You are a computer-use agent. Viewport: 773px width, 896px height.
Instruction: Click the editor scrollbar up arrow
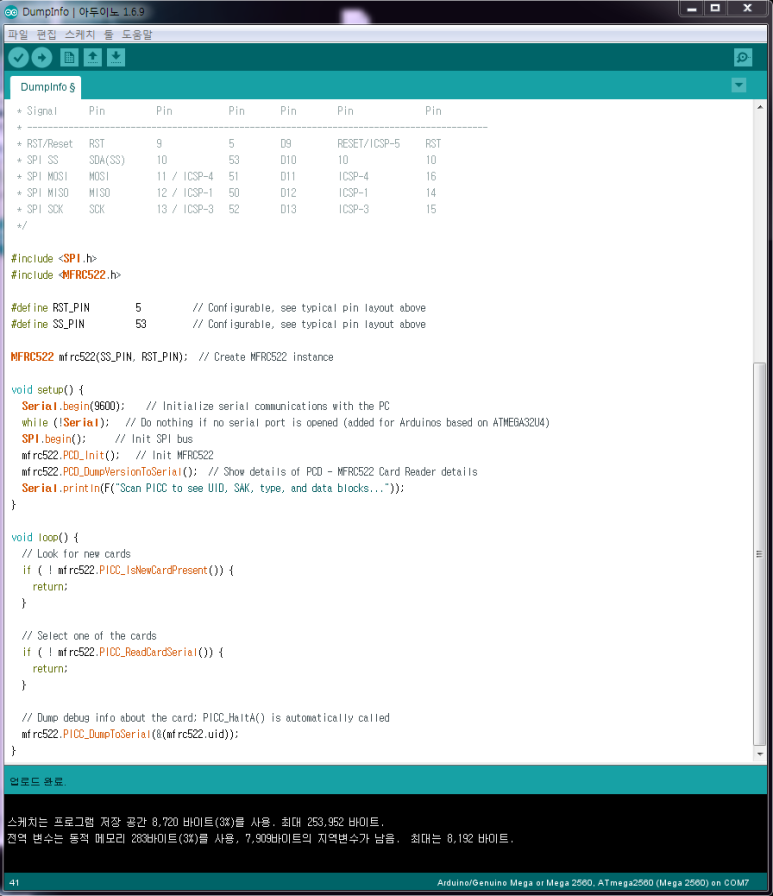[760, 107]
